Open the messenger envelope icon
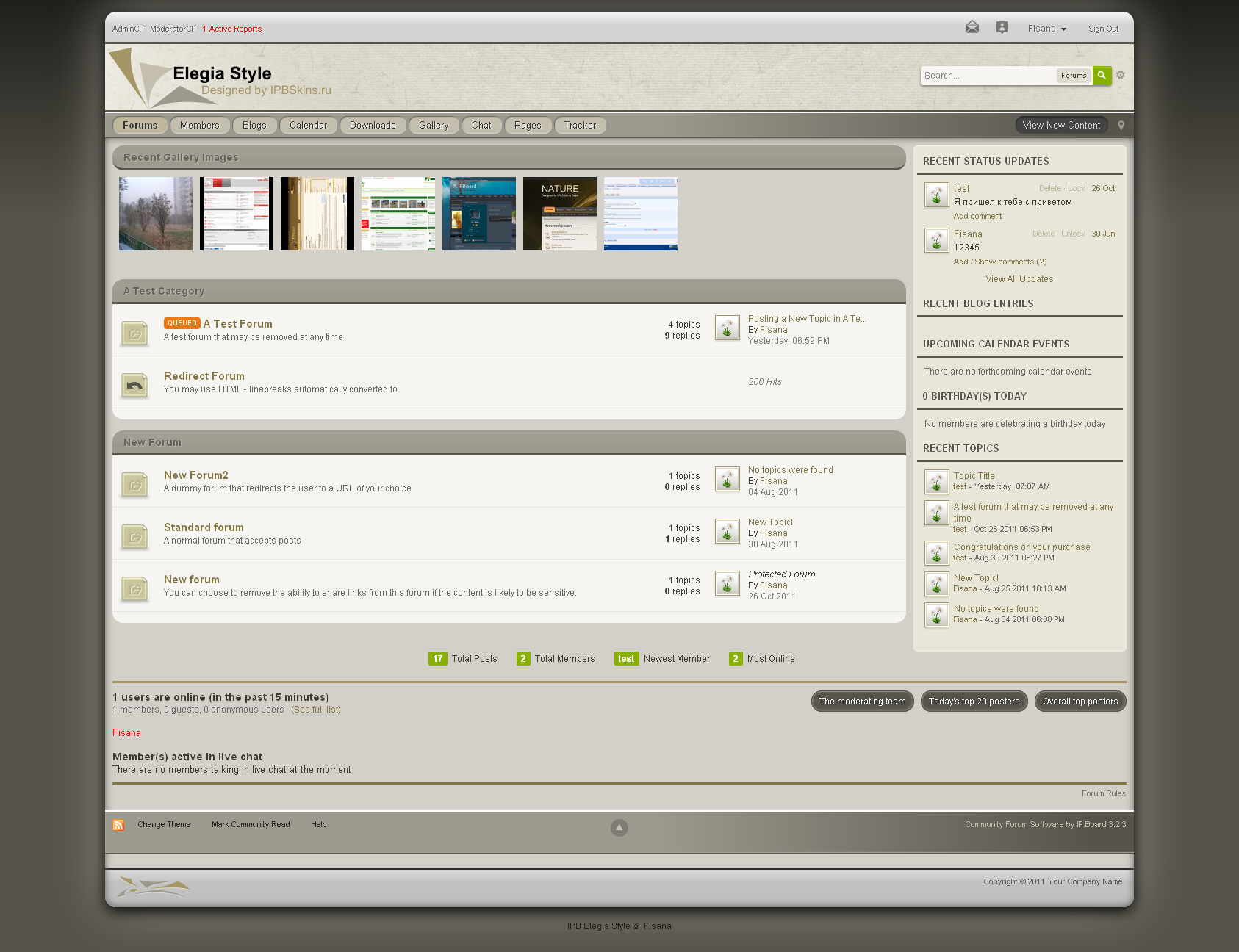The height and width of the screenshot is (952, 1239). pos(972,28)
